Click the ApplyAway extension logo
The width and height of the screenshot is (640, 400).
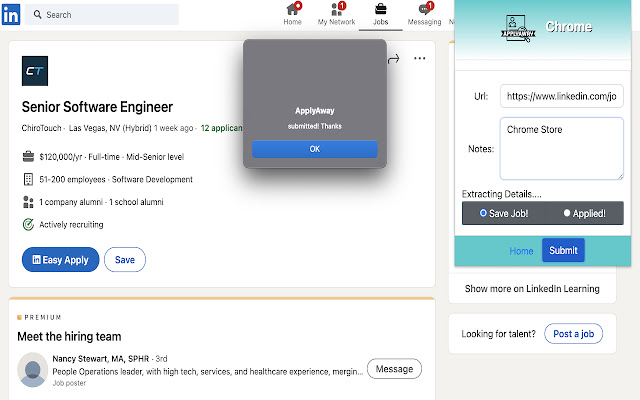pyautogui.click(x=518, y=29)
